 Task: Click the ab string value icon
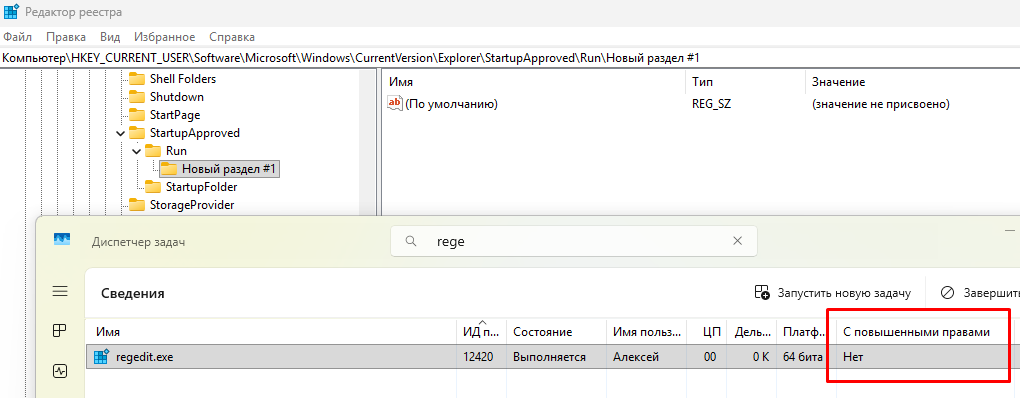(x=395, y=104)
